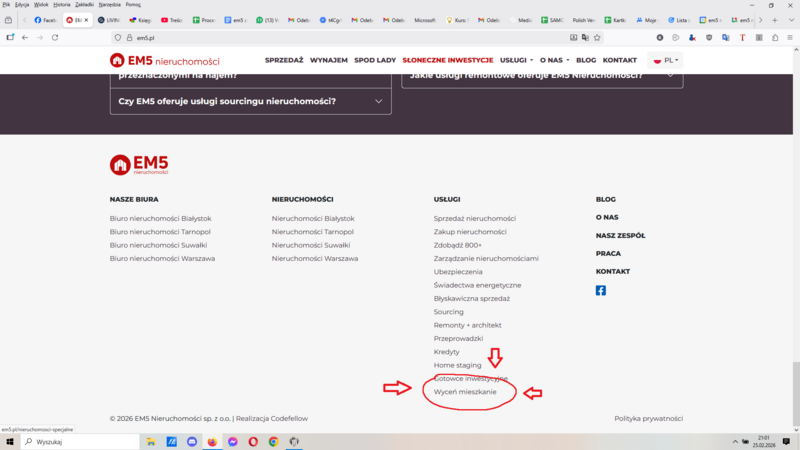Click the Windows taskbar search box
This screenshot has height=450, width=800.
[x=80, y=441]
